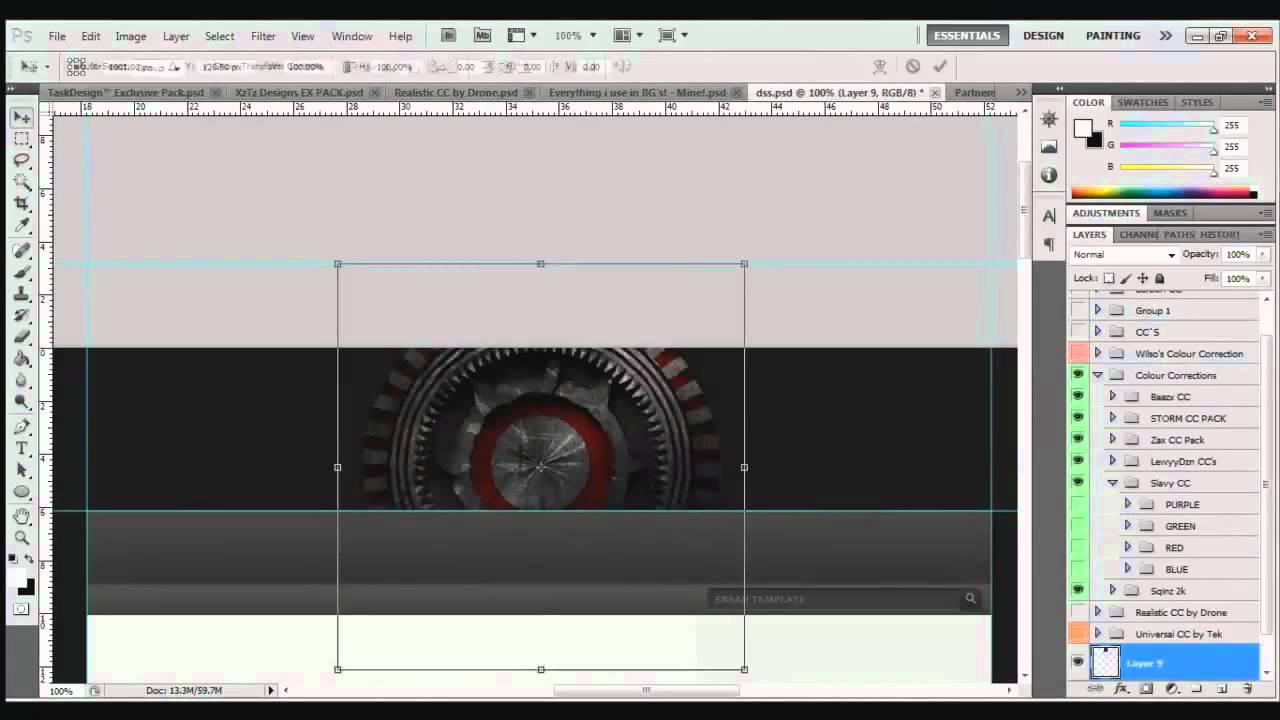
Task: Pick a color from the spectrum ramp
Action: click(x=1163, y=193)
